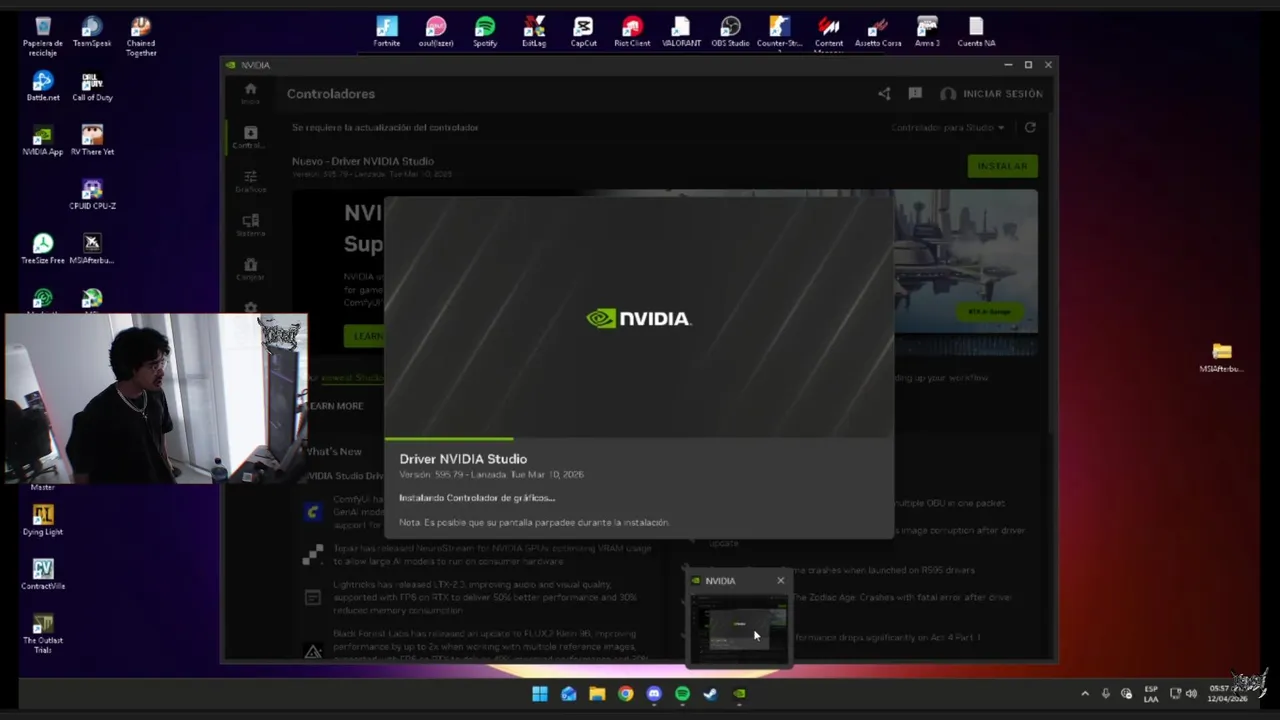
Task: Open the RV There Yet desktop shortcut
Action: pyautogui.click(x=92, y=140)
